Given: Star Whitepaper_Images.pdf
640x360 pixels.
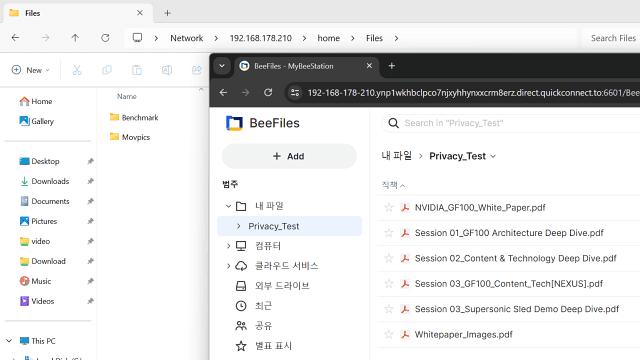Looking at the screenshot, I should (389, 335).
